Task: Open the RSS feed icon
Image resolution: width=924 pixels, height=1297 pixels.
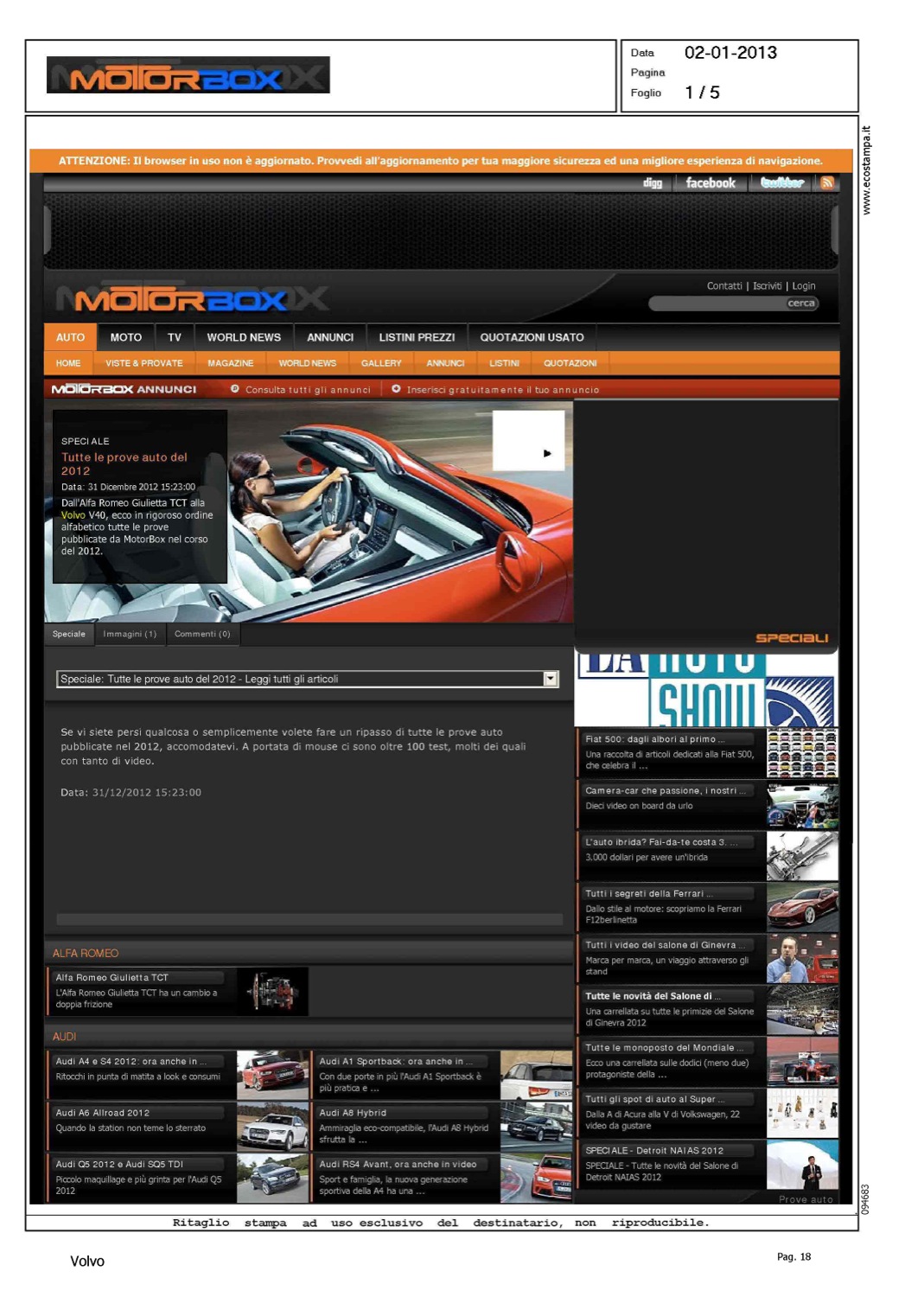Action: point(827,183)
